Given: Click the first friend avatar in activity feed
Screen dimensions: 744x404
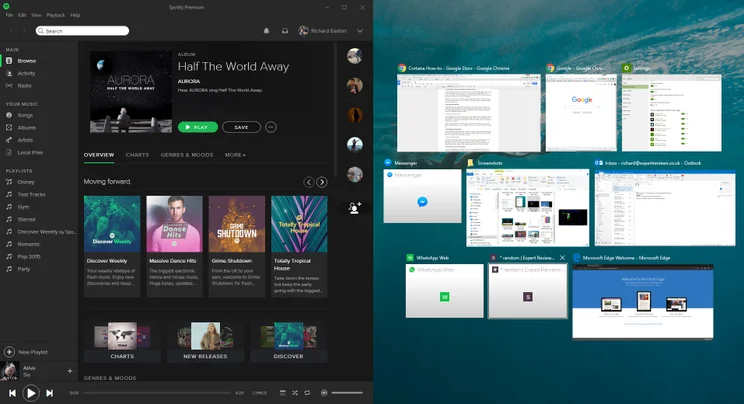Looking at the screenshot, I should coord(354,56).
